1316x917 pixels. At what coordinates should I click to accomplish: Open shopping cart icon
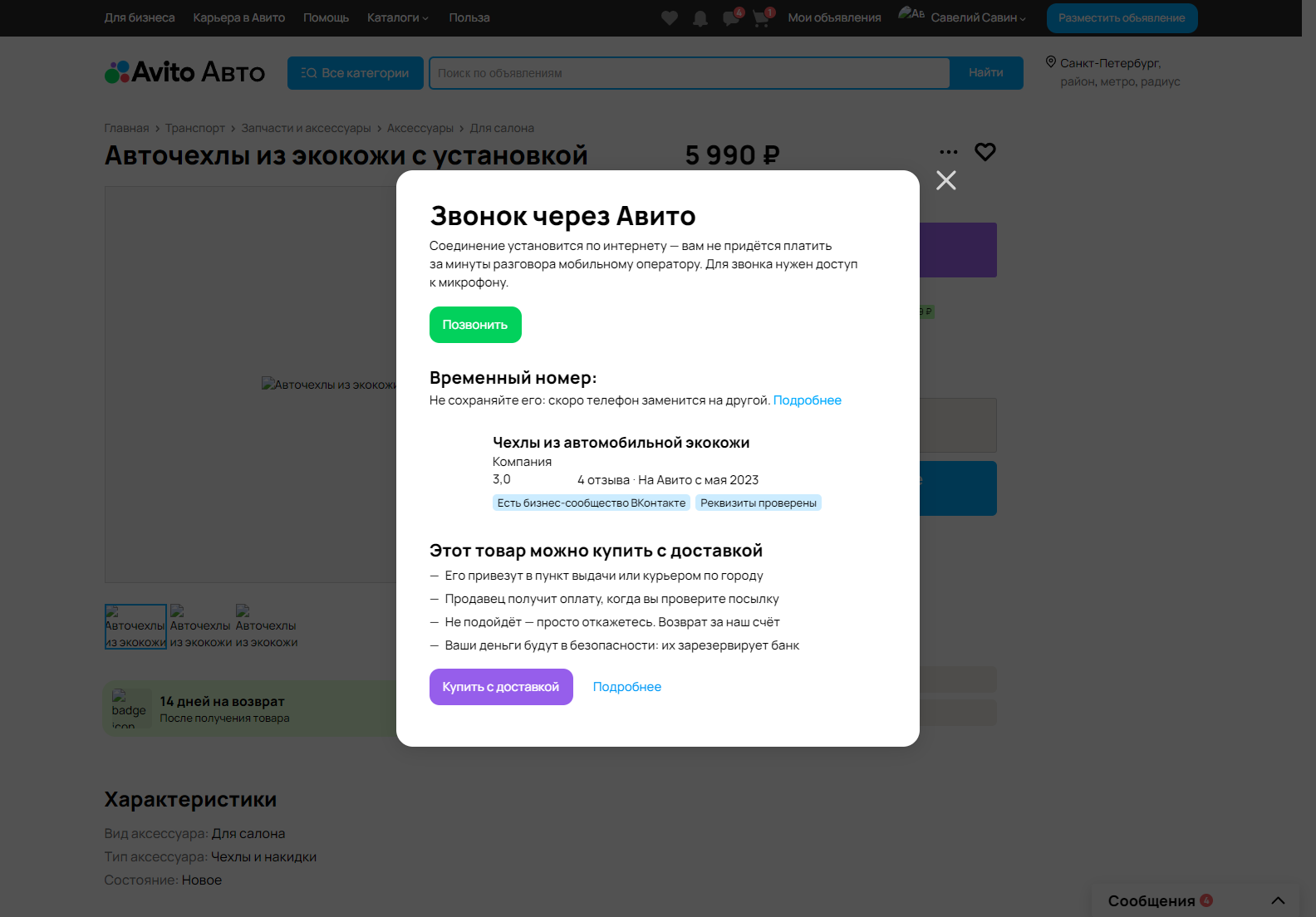pos(762,18)
